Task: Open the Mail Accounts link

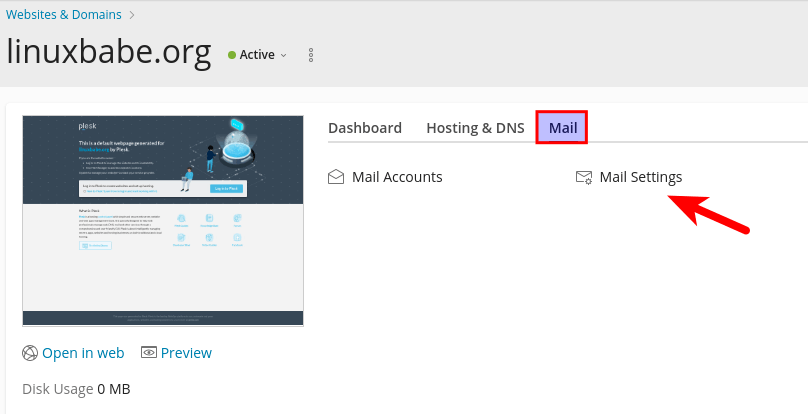Action: click(x=397, y=177)
